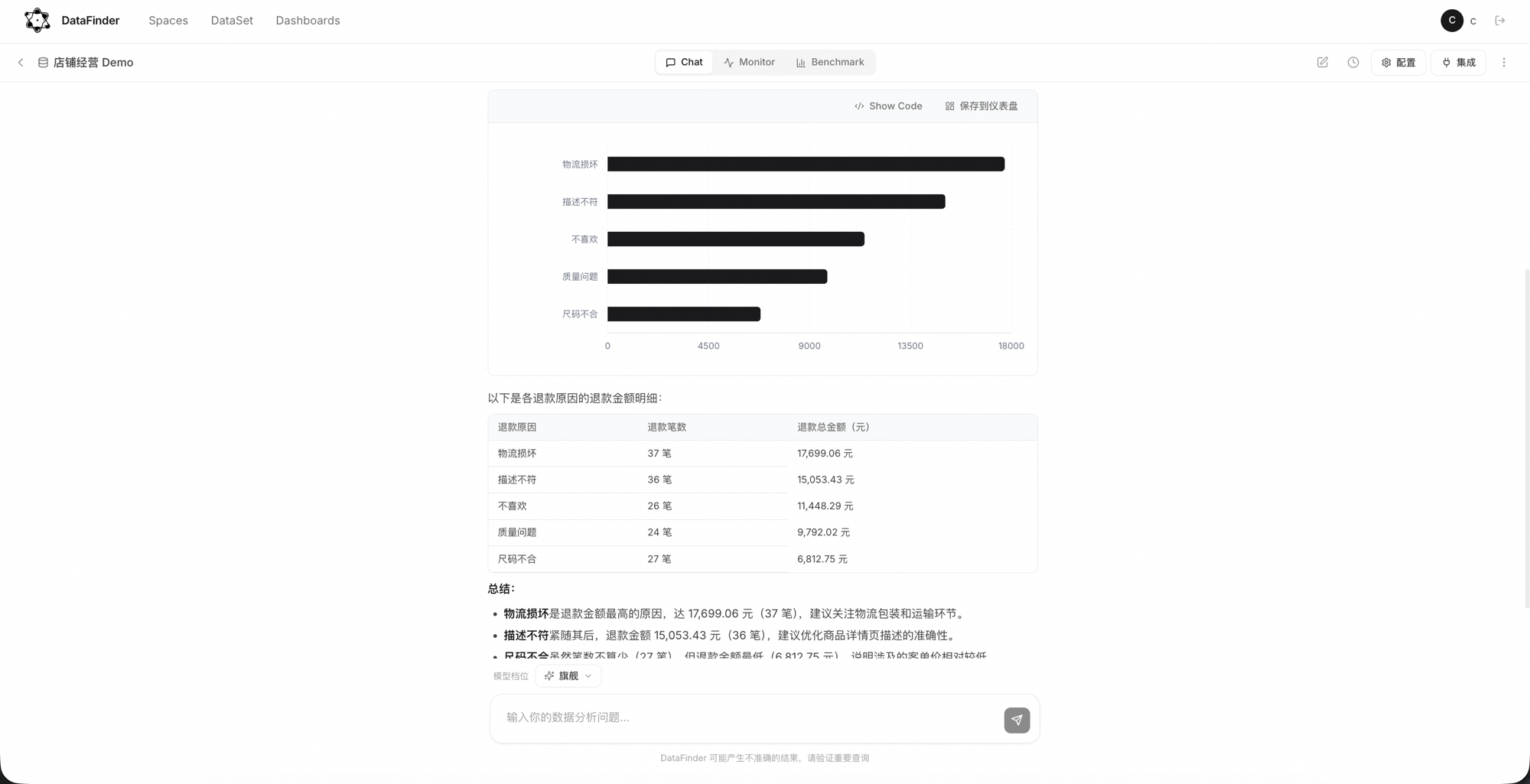Open the DataSet menu
Viewport: 1530px width, 784px height.
coord(232,21)
